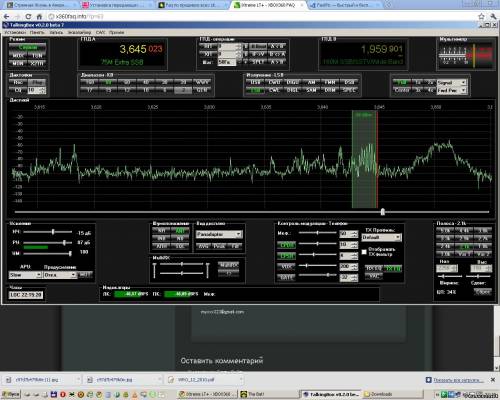Screen dimensions: 500x400
Task: Open the browser wrench settings menu
Action: (x=493, y=16)
